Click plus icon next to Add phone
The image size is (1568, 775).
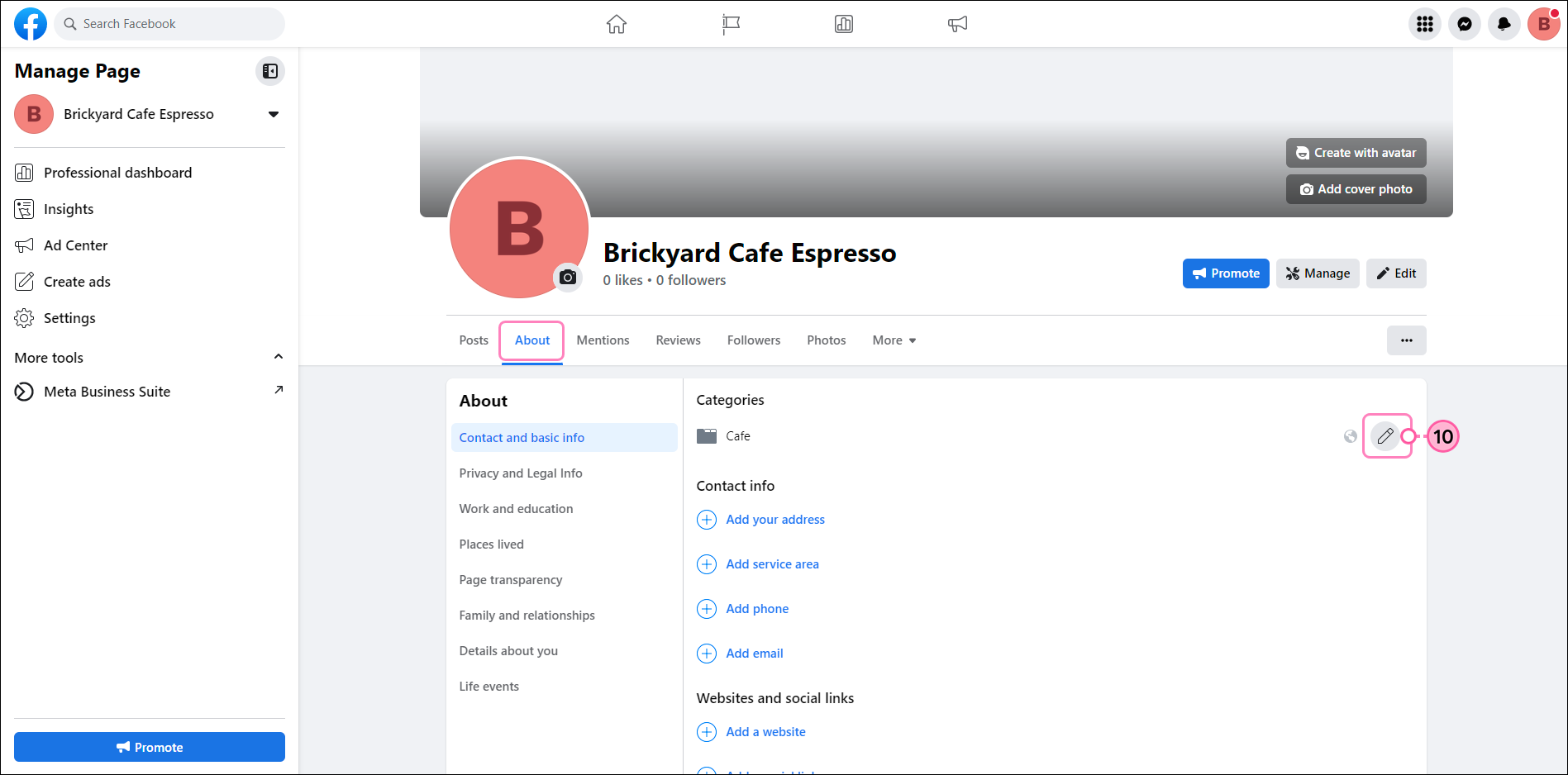pyautogui.click(x=707, y=609)
